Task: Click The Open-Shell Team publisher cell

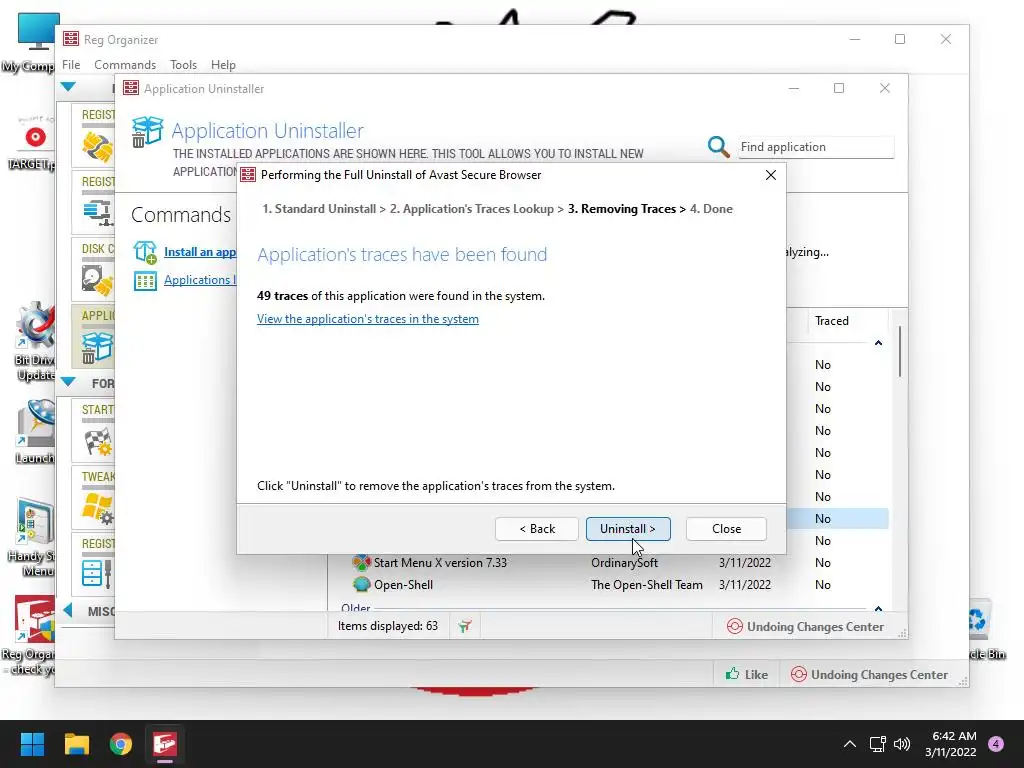Action: [647, 584]
